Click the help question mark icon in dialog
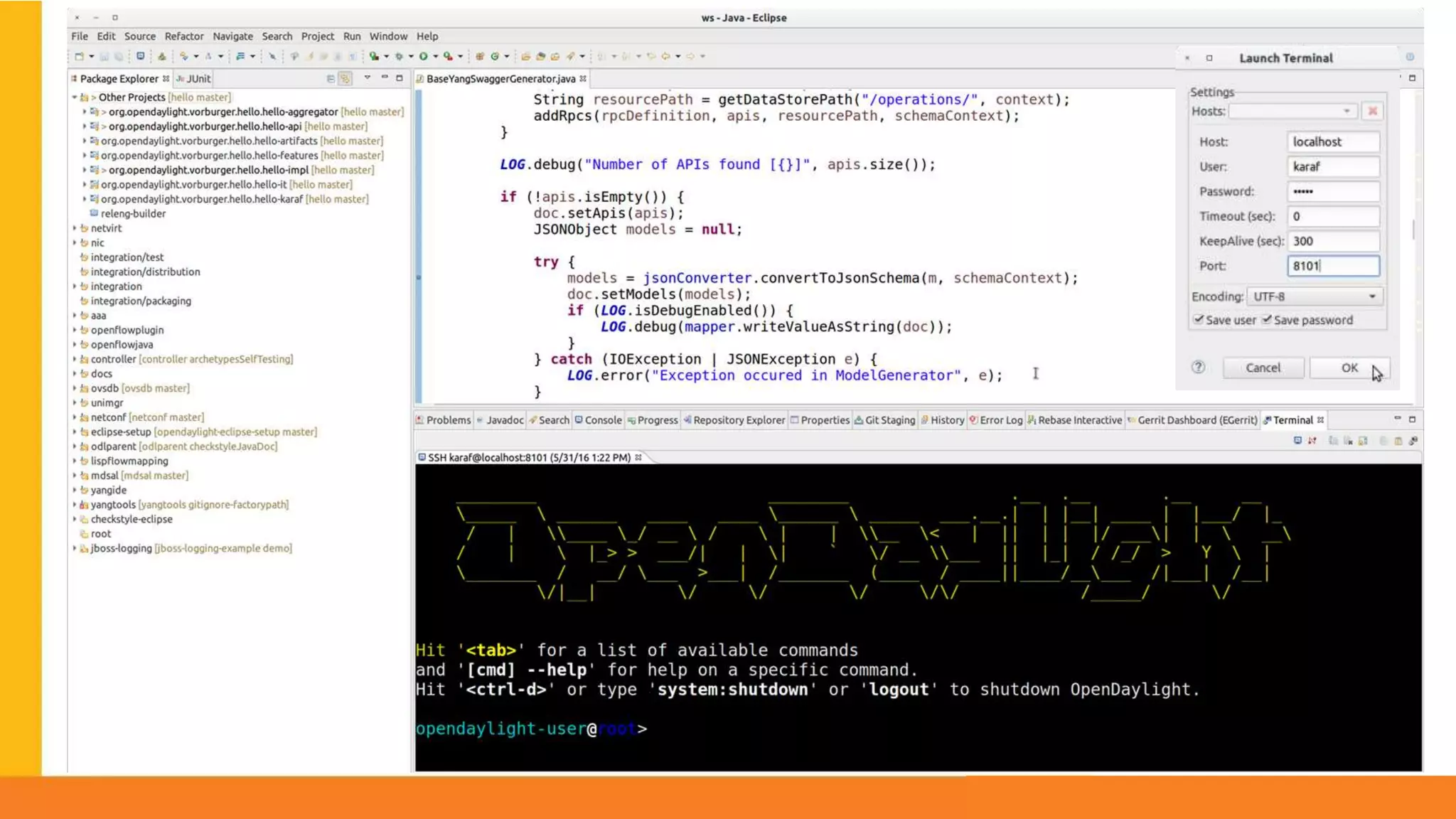 pos(1199,367)
